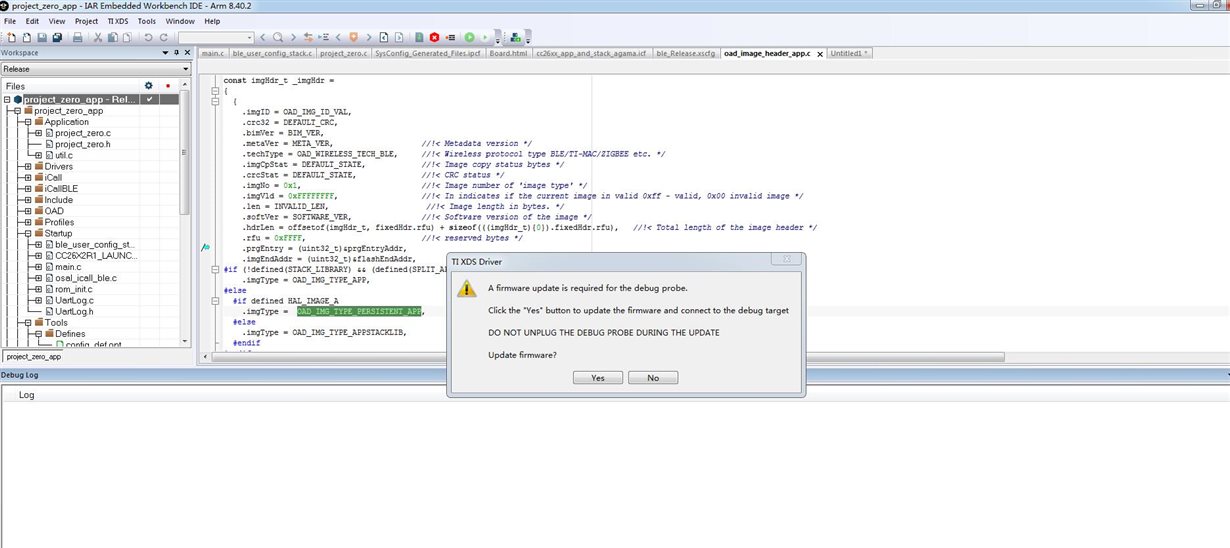
Task: Switch to SysConfig_Generated_Files.ipcf tab
Action: pos(428,52)
